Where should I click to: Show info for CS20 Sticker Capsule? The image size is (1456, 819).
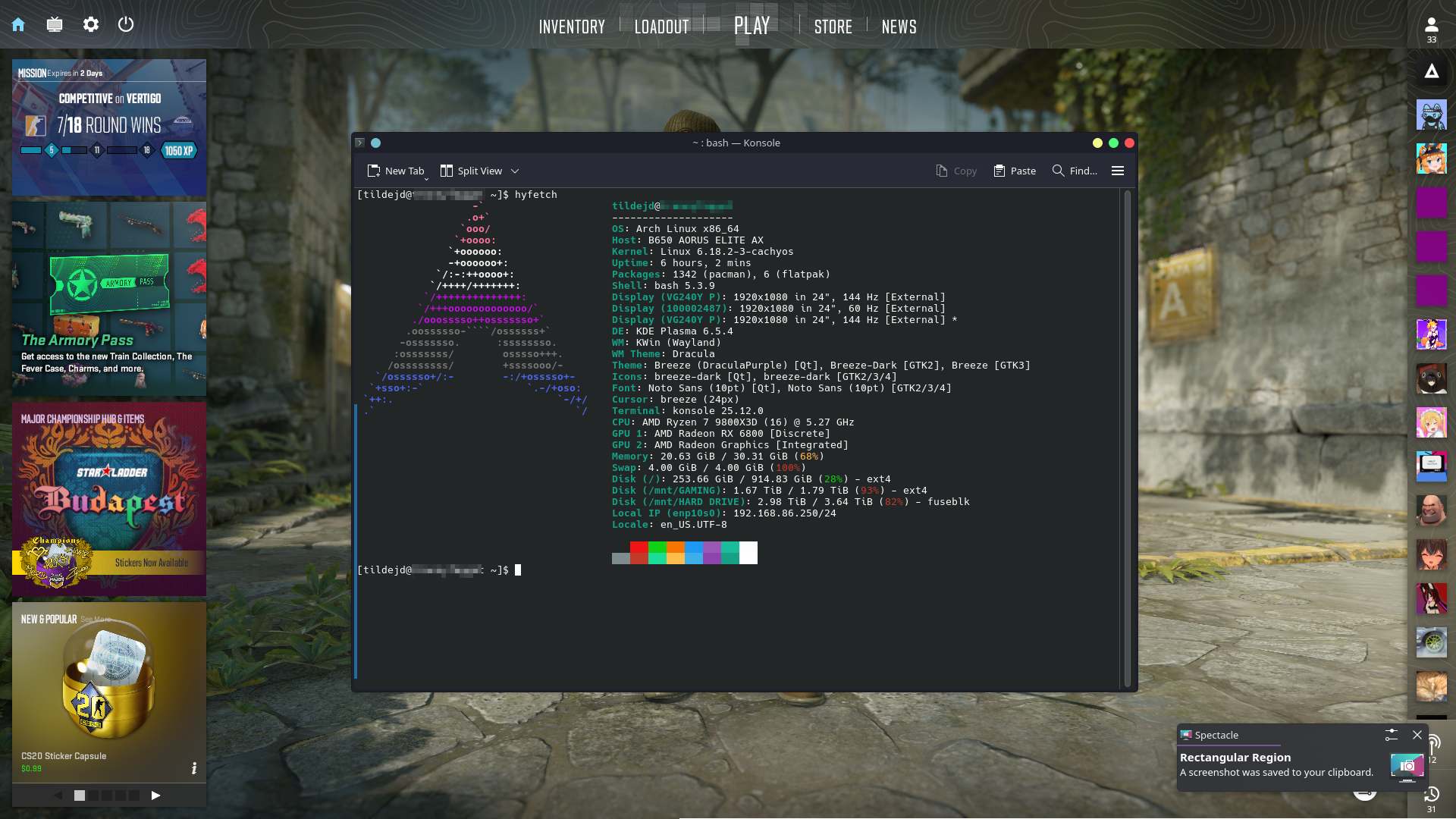[194, 768]
